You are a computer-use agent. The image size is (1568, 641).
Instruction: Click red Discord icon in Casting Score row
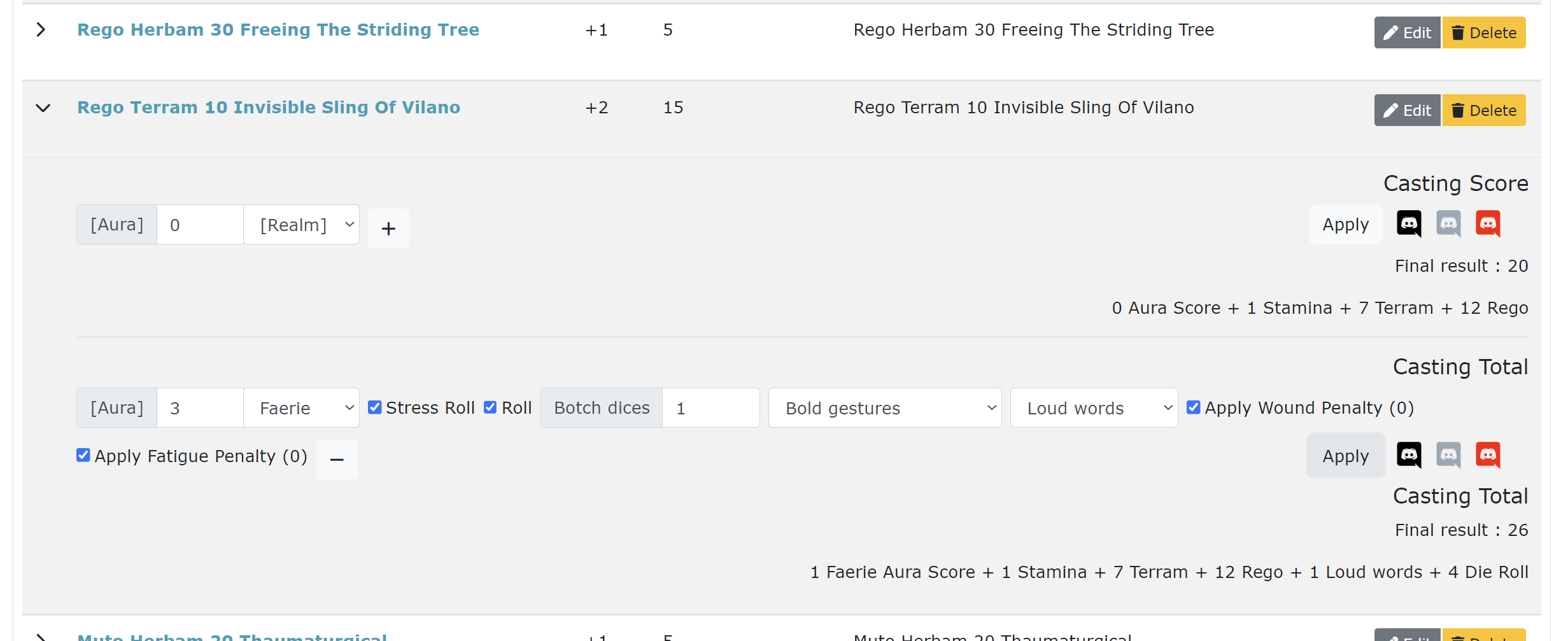coord(1488,223)
